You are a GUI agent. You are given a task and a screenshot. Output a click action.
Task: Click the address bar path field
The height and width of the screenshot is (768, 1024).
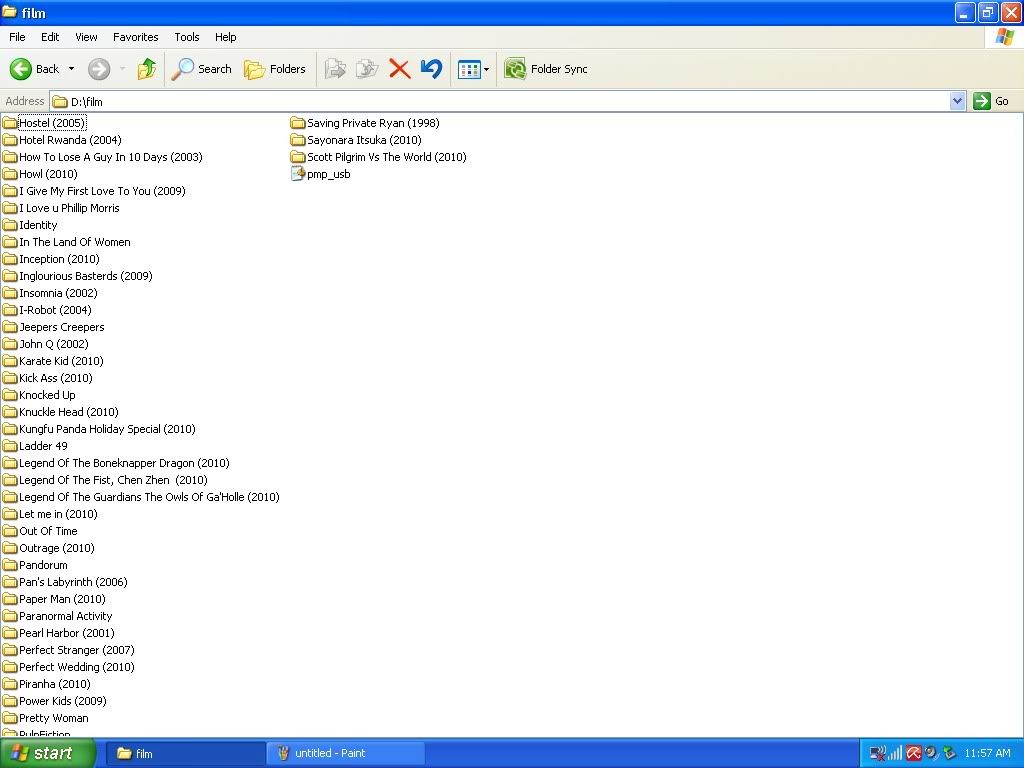coord(500,101)
